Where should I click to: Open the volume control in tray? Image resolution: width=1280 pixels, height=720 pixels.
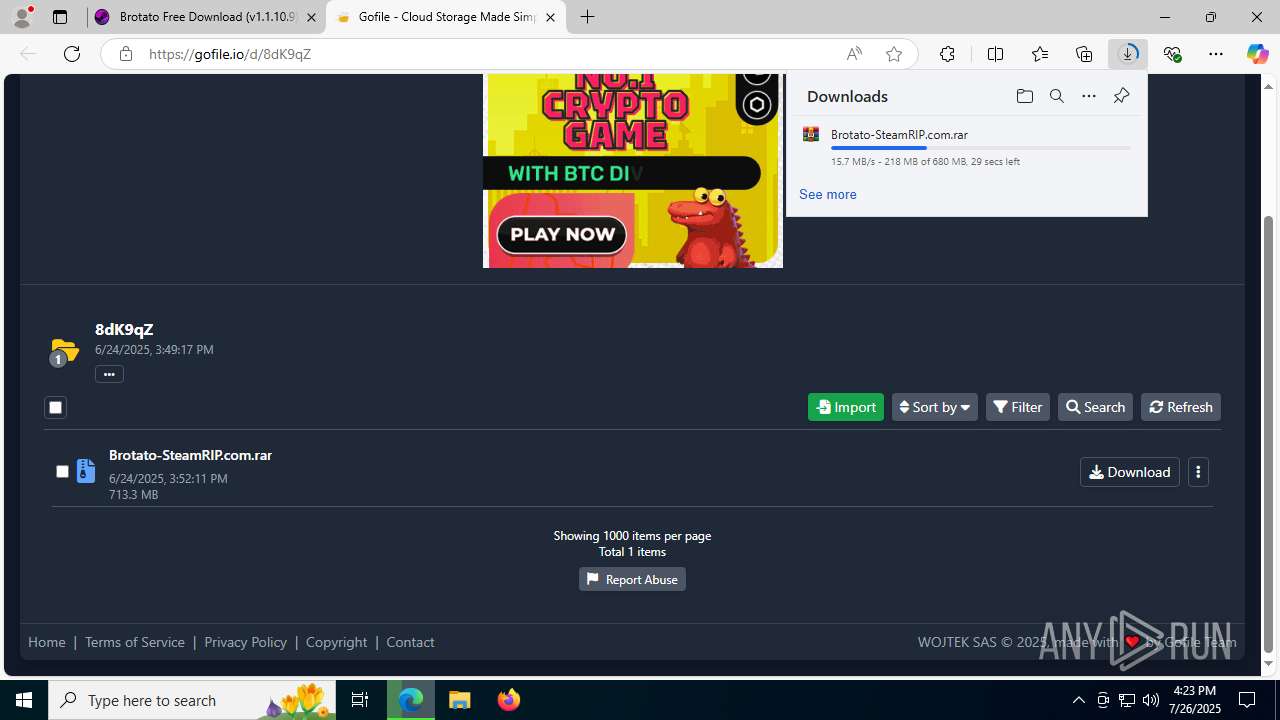[x=1151, y=700]
